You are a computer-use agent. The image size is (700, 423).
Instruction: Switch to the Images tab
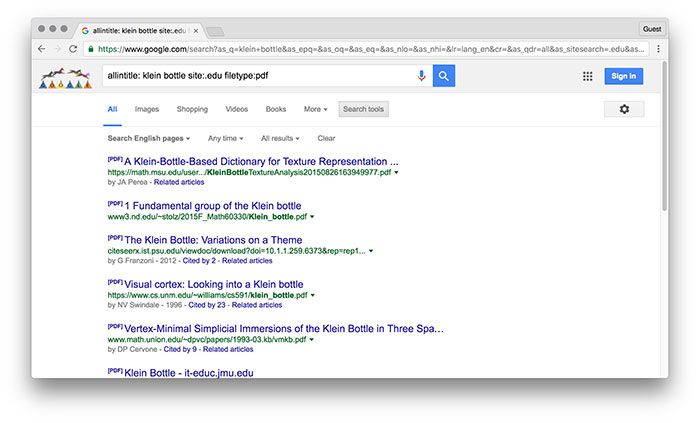[147, 109]
